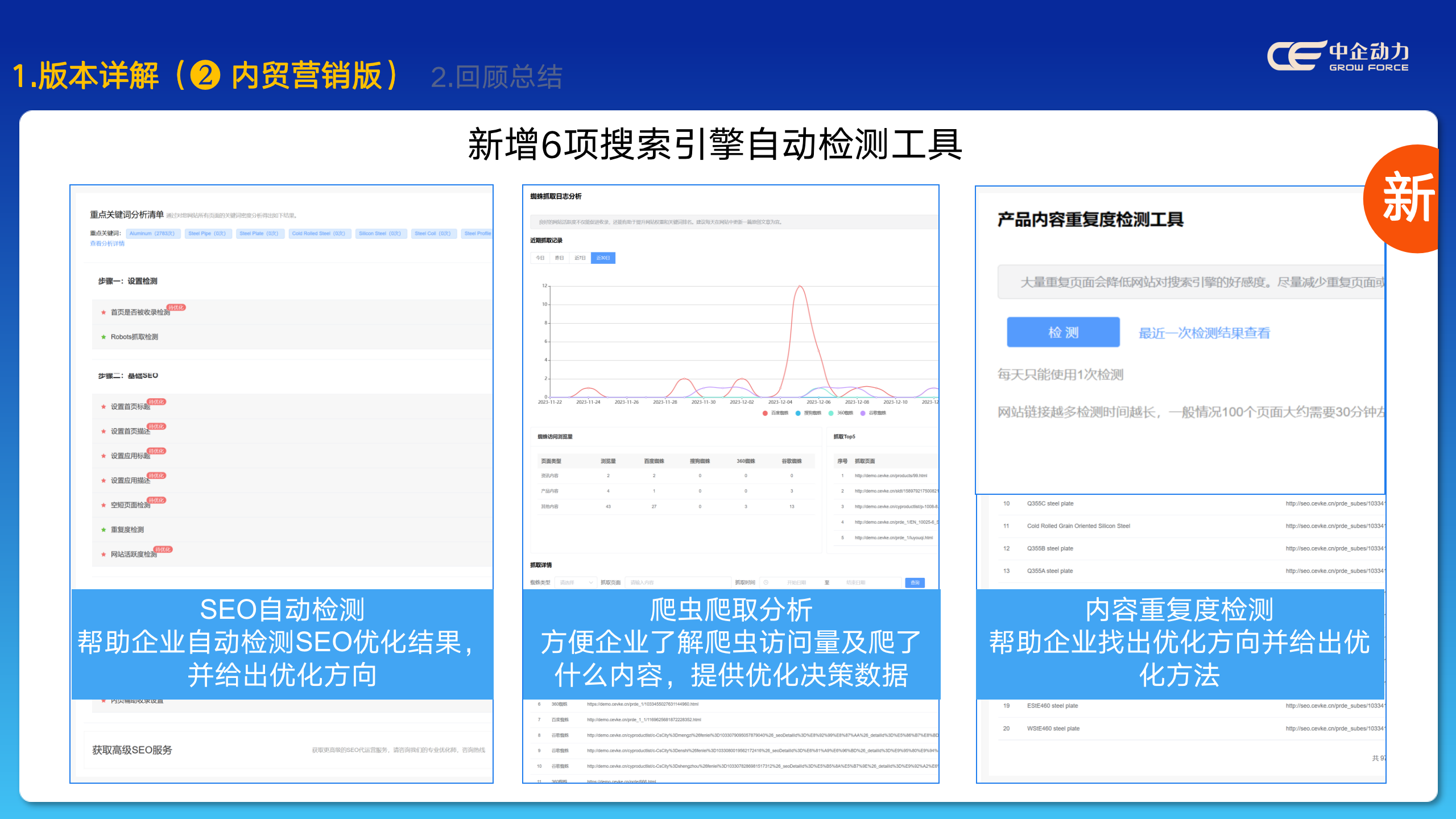Open 查看分析详情 link

click(x=107, y=243)
